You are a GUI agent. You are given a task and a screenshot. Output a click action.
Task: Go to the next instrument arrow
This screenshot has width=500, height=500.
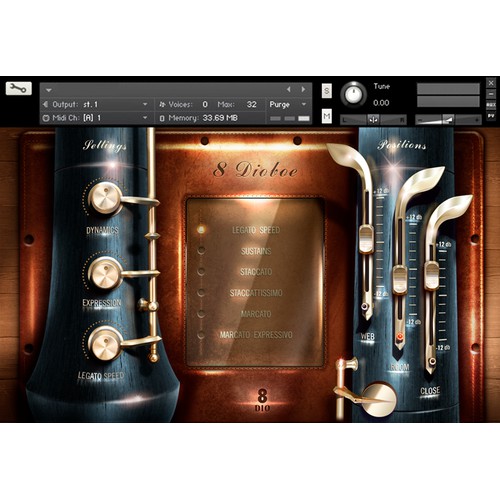[x=303, y=89]
